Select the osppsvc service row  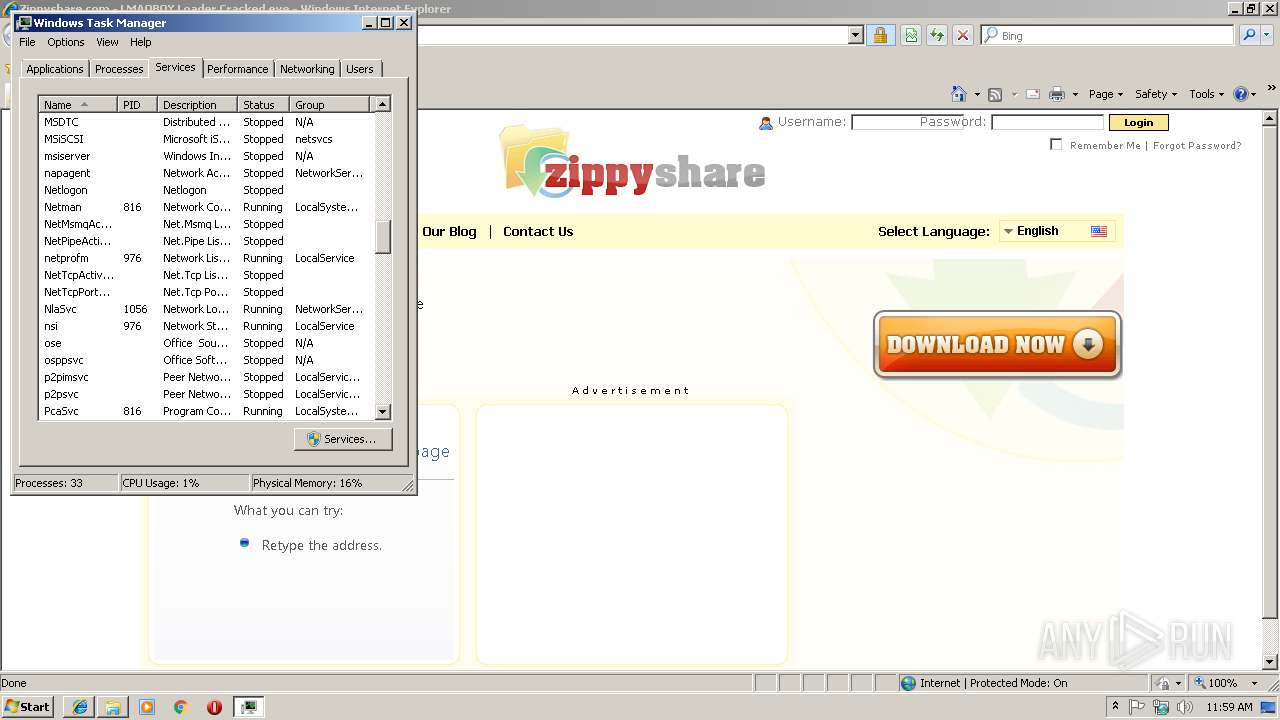pyautogui.click(x=207, y=360)
